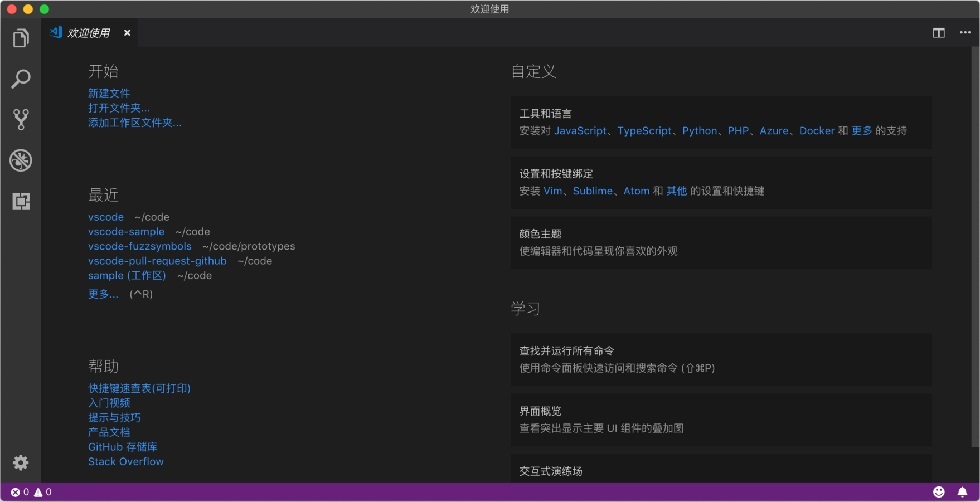Open the GitHub 存储库 link
Screen dimensions: 980x502
pyautogui.click(x=122, y=447)
